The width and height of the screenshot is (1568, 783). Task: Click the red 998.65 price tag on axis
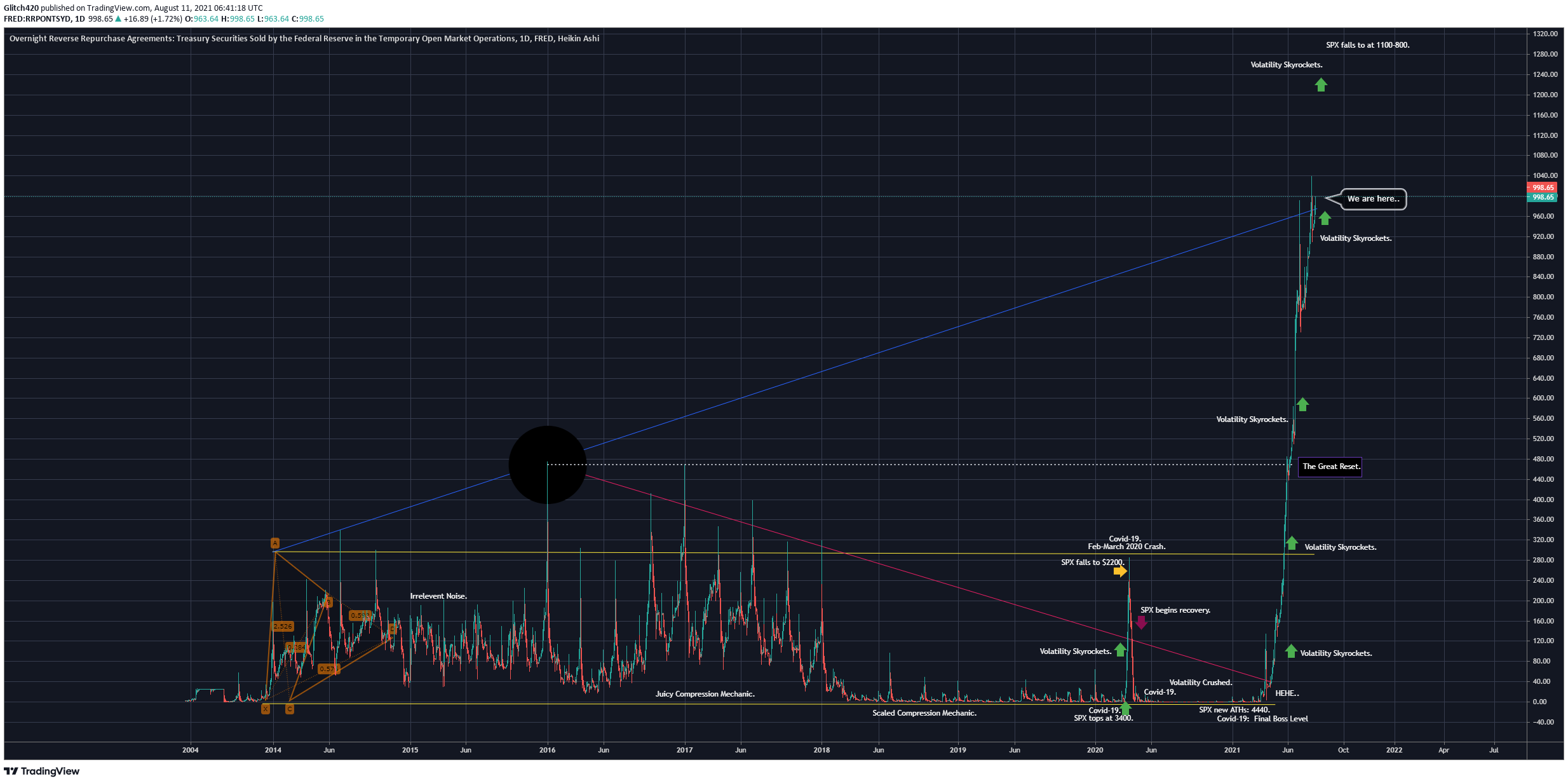click(1542, 187)
